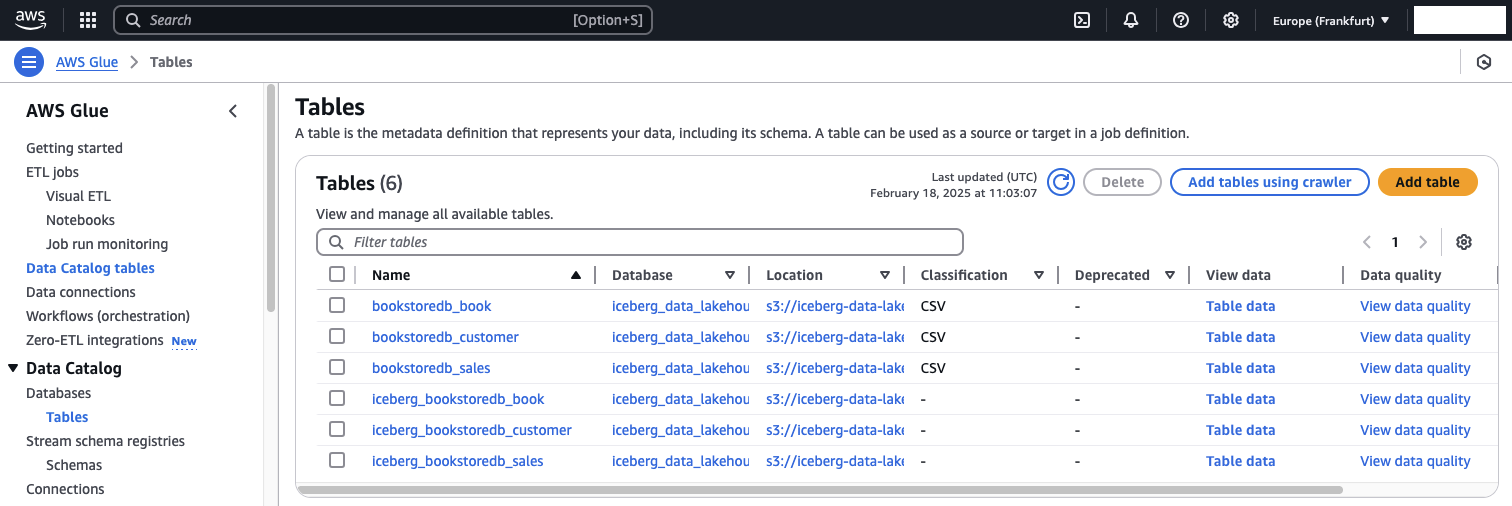Open Getting started in the sidebar
The image size is (1512, 506).
pos(74,148)
